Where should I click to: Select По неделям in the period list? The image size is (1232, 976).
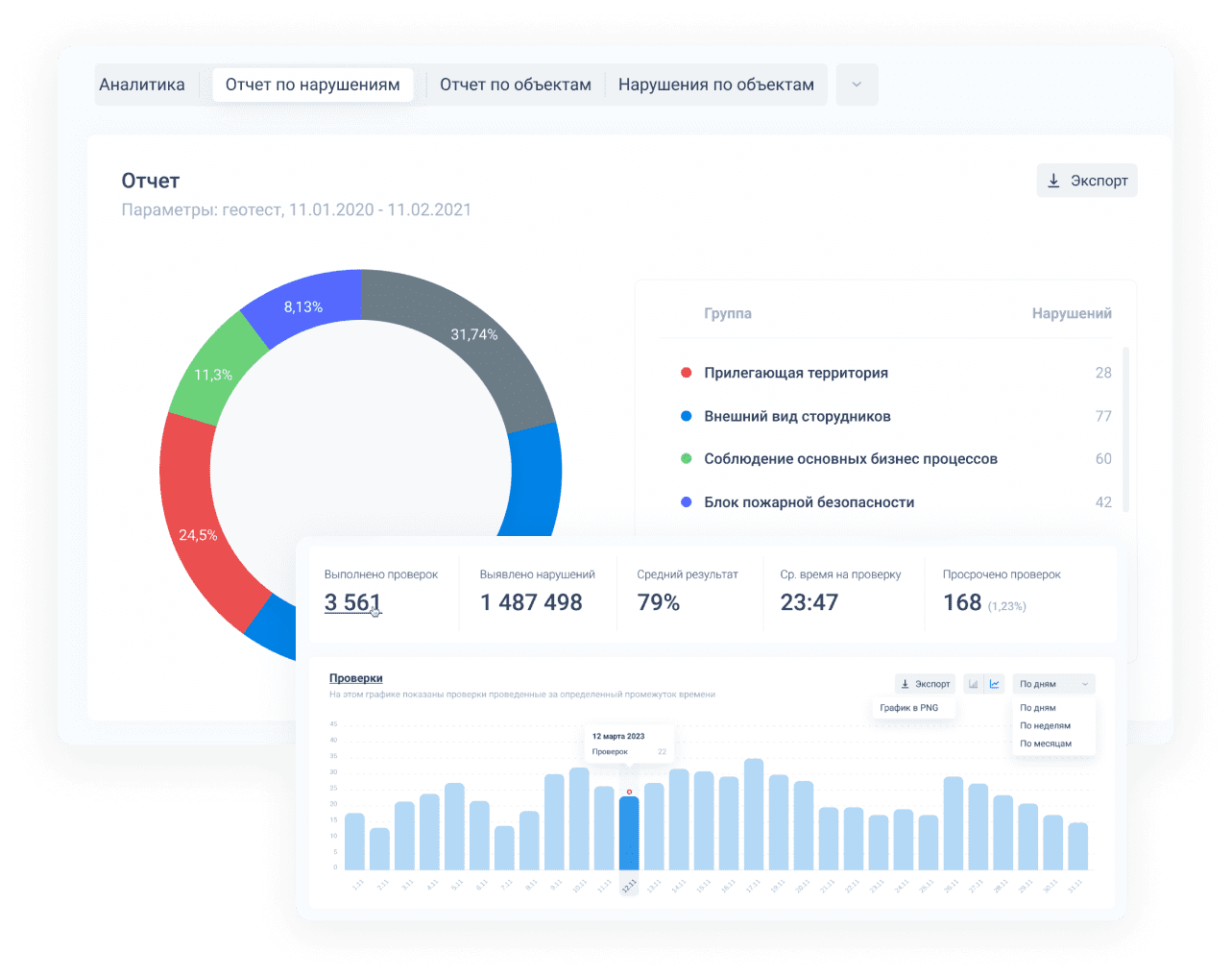pos(1045,726)
